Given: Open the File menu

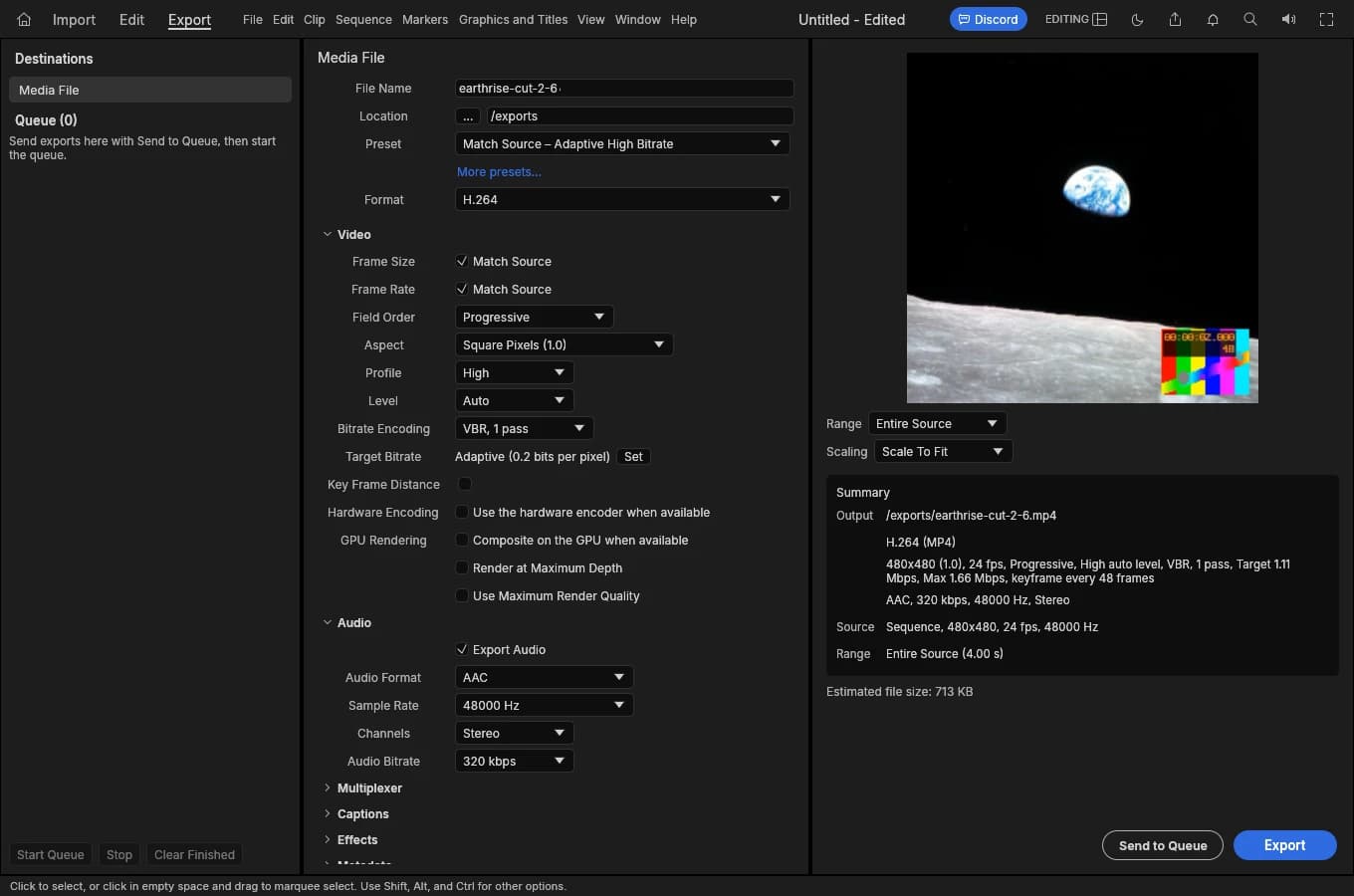Looking at the screenshot, I should (253, 19).
